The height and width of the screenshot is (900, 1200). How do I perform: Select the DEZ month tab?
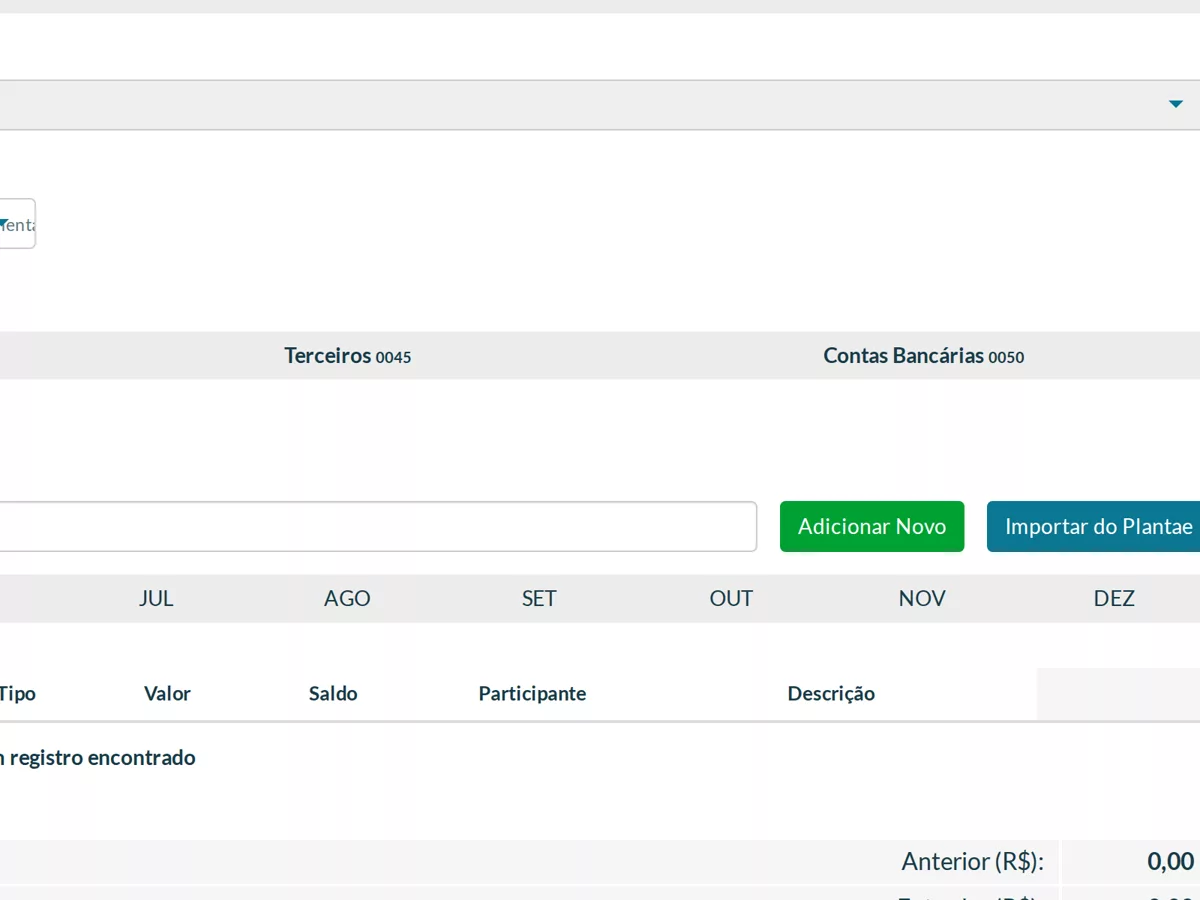pos(1114,598)
